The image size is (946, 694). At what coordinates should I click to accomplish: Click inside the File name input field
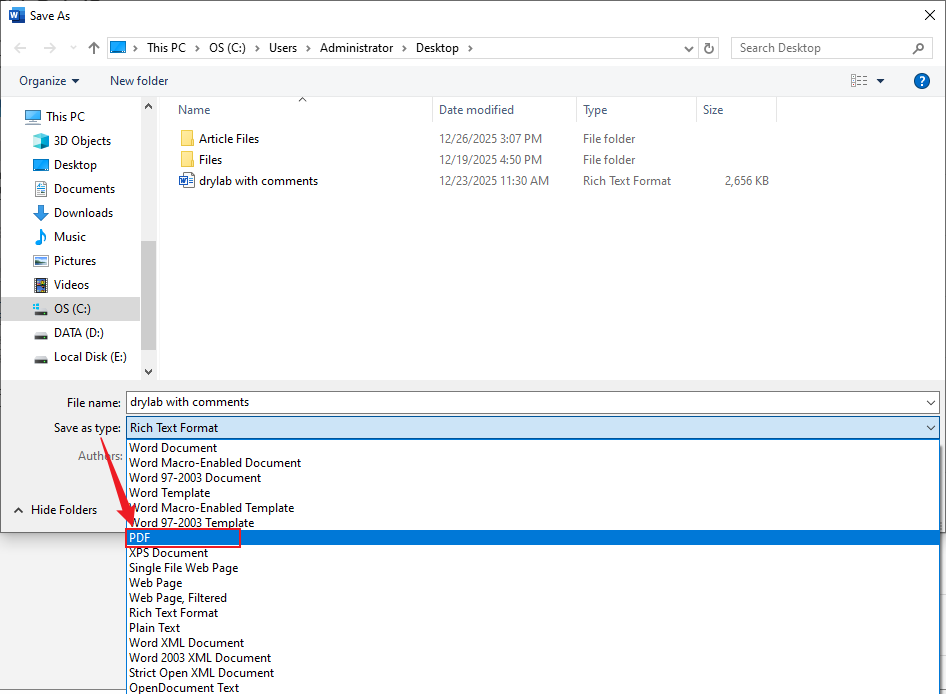pos(400,402)
